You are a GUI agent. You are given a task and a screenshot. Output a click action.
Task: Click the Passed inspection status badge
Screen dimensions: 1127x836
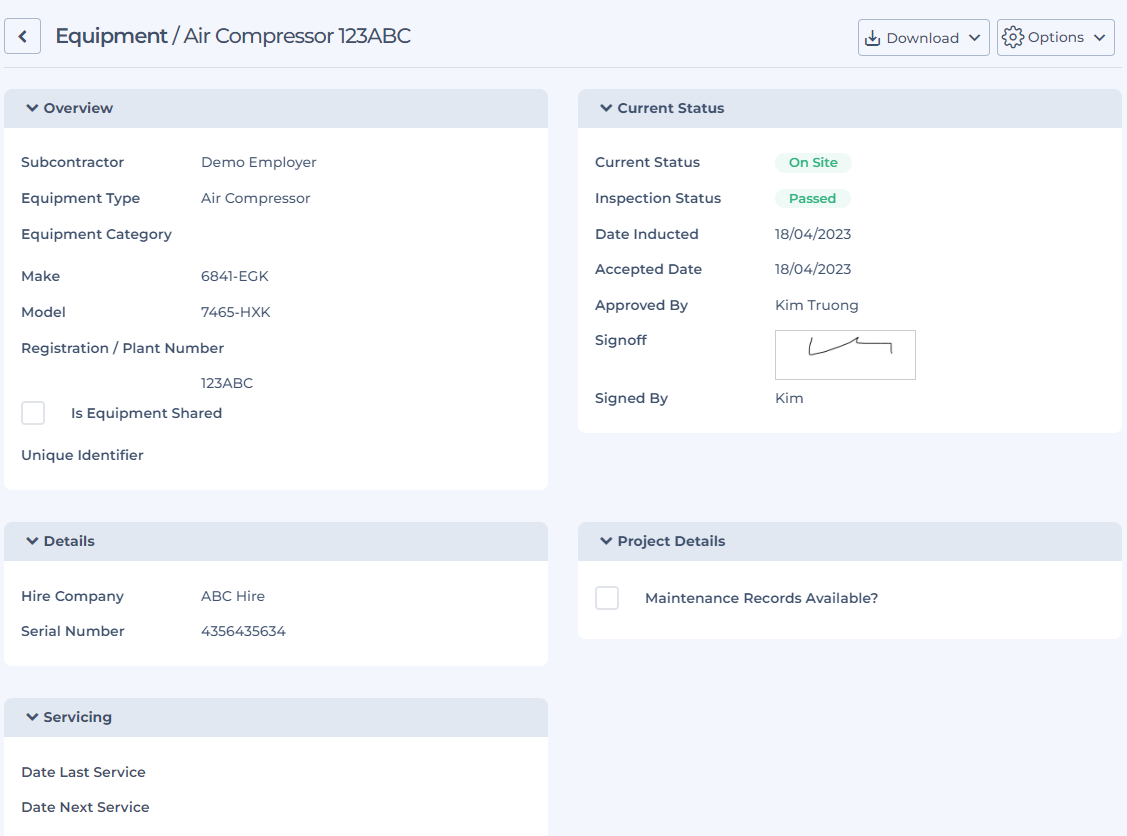click(x=812, y=198)
